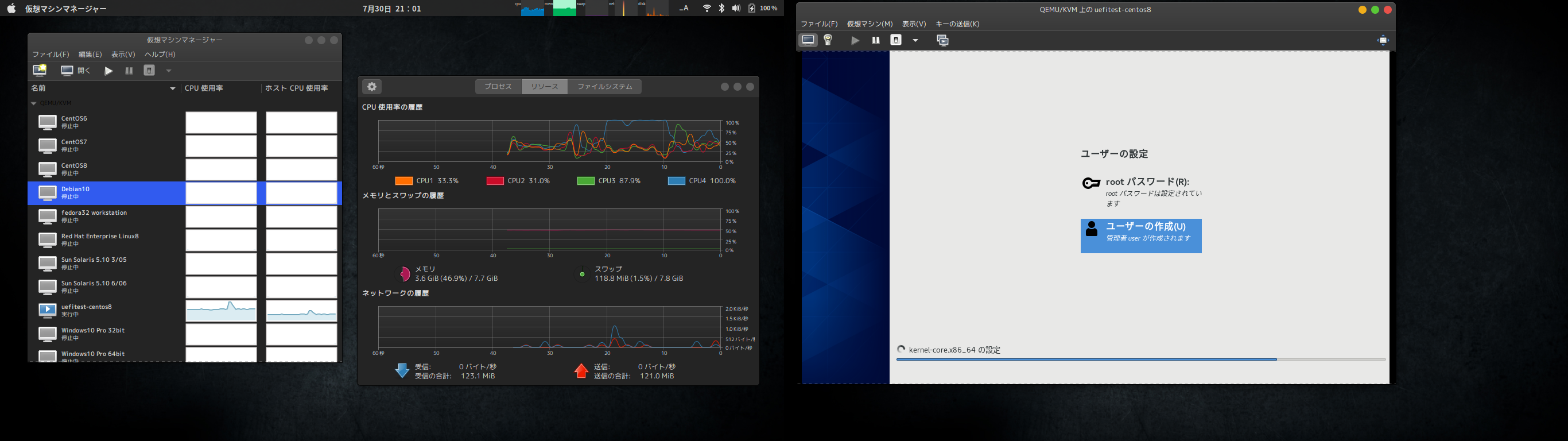
Task: Pause the selected VM in Virtual Machine Manager
Action: click(x=129, y=71)
